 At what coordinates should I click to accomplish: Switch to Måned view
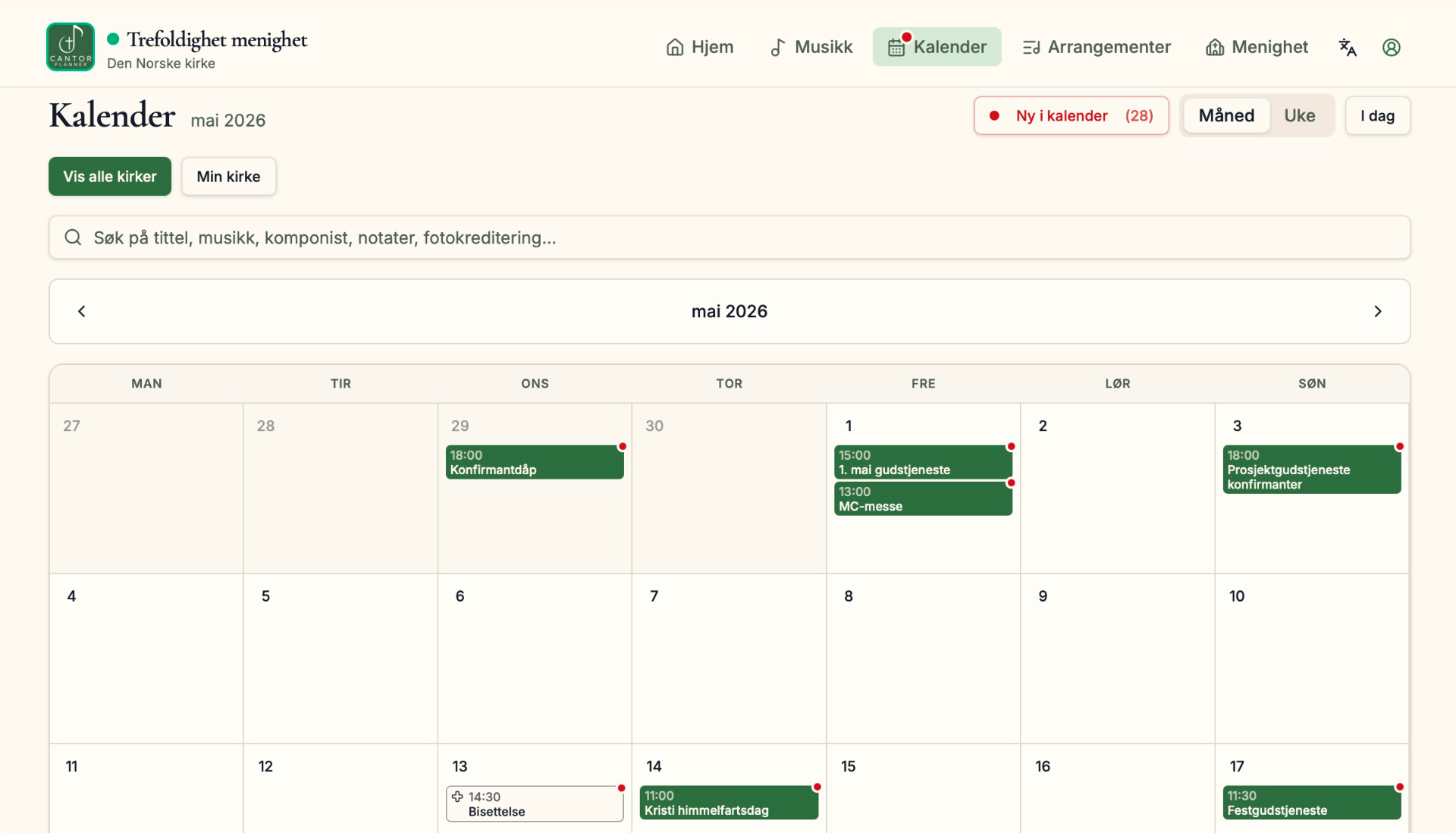(1226, 115)
